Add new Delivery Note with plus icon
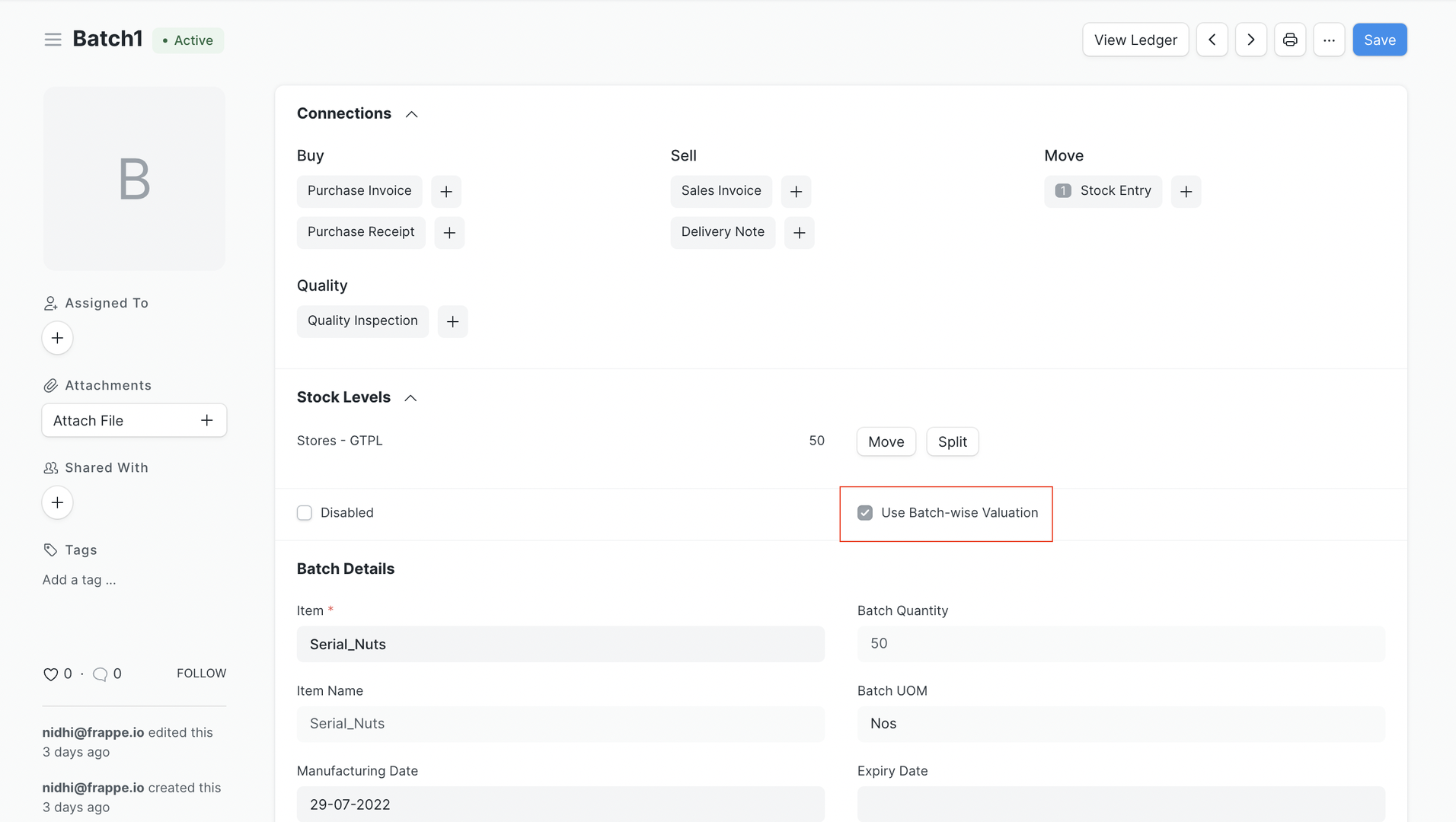The width and height of the screenshot is (1456, 822). click(799, 232)
